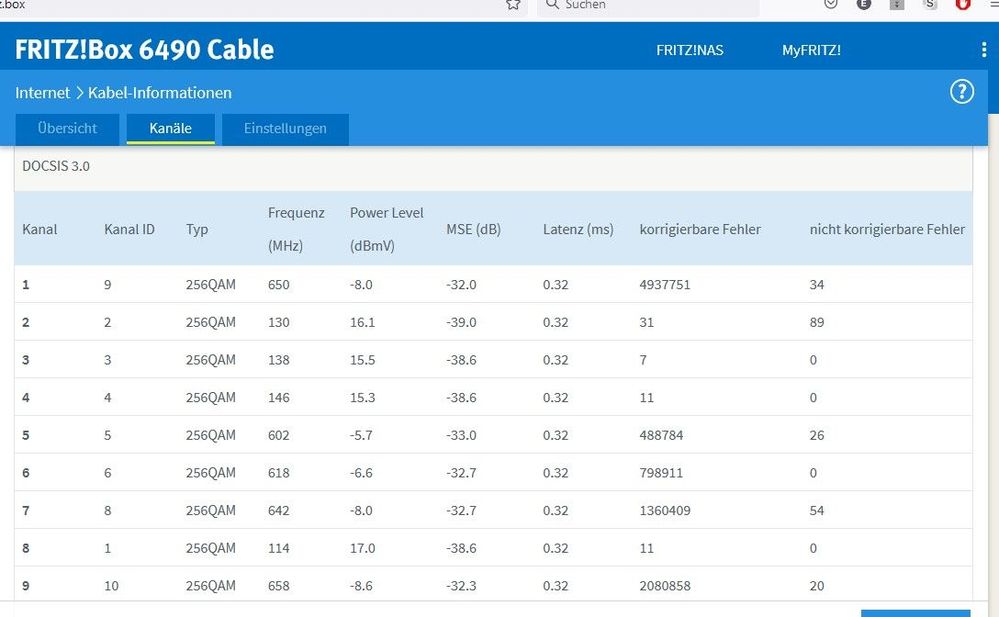Click the DOCSIS 3.0 section label
Screen dimensions: 999x617
coord(56,166)
